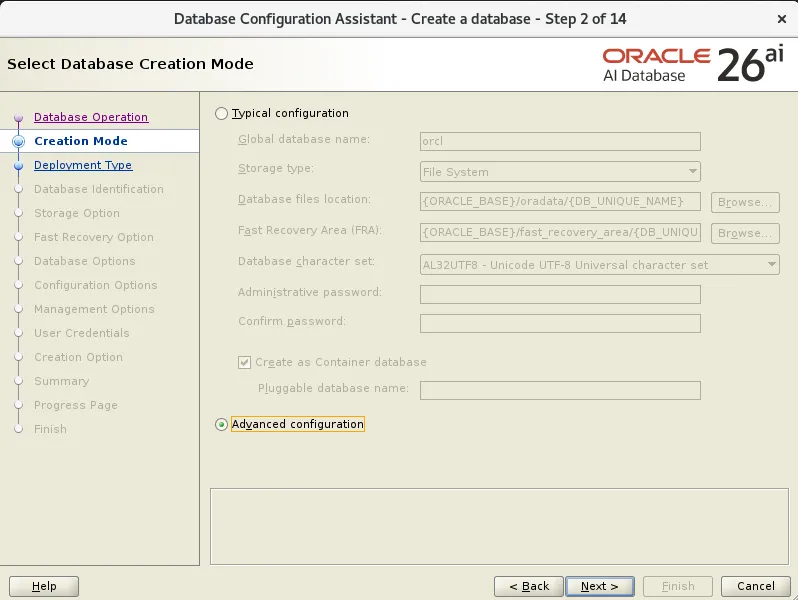Click the Database Operation step bullet icon
The width and height of the screenshot is (798, 600).
click(x=19, y=118)
